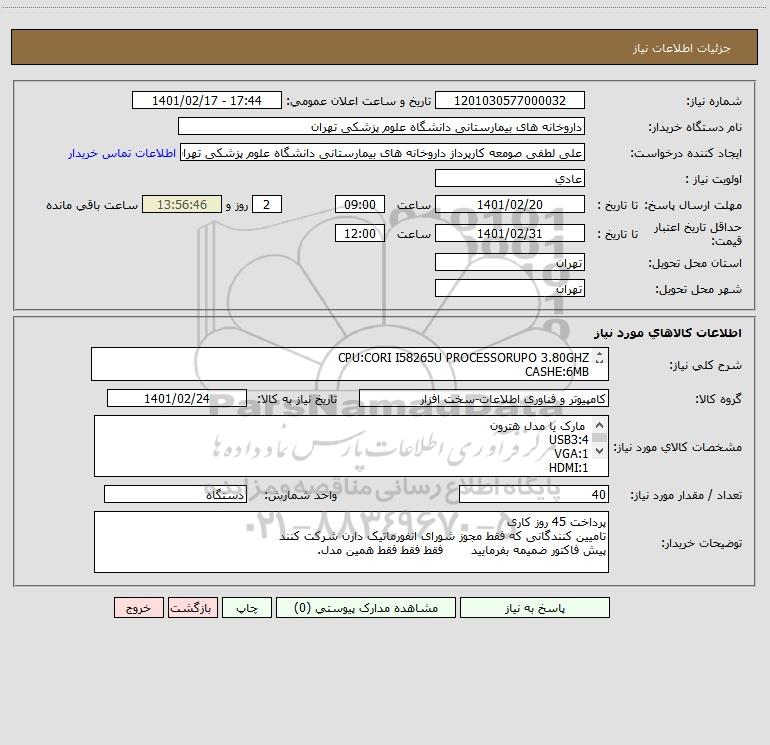This screenshot has height=745, width=770.
Task: Open 'اطلاعات تماس خریدار' link
Action: click(122, 153)
